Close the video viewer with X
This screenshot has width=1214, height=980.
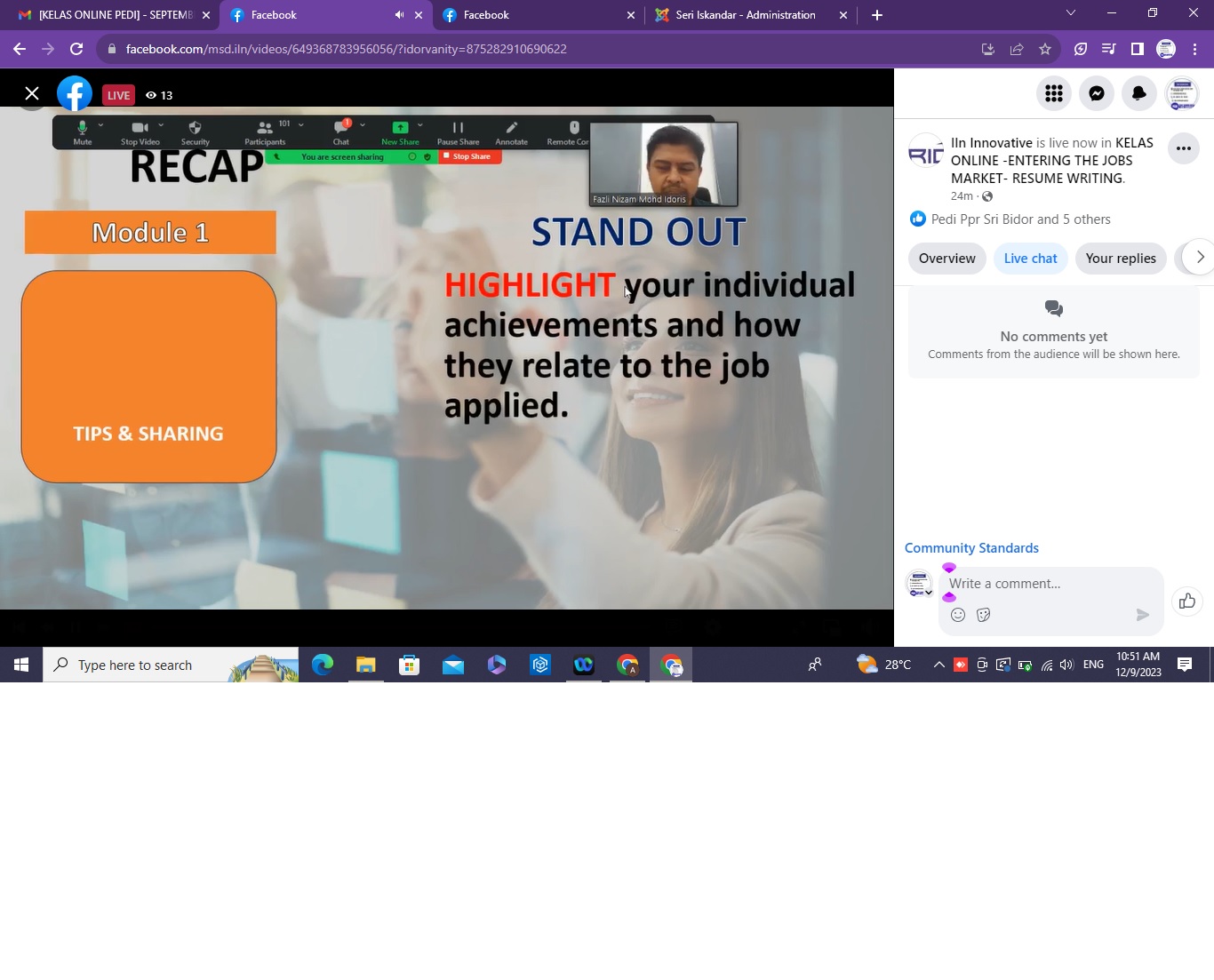point(32,93)
